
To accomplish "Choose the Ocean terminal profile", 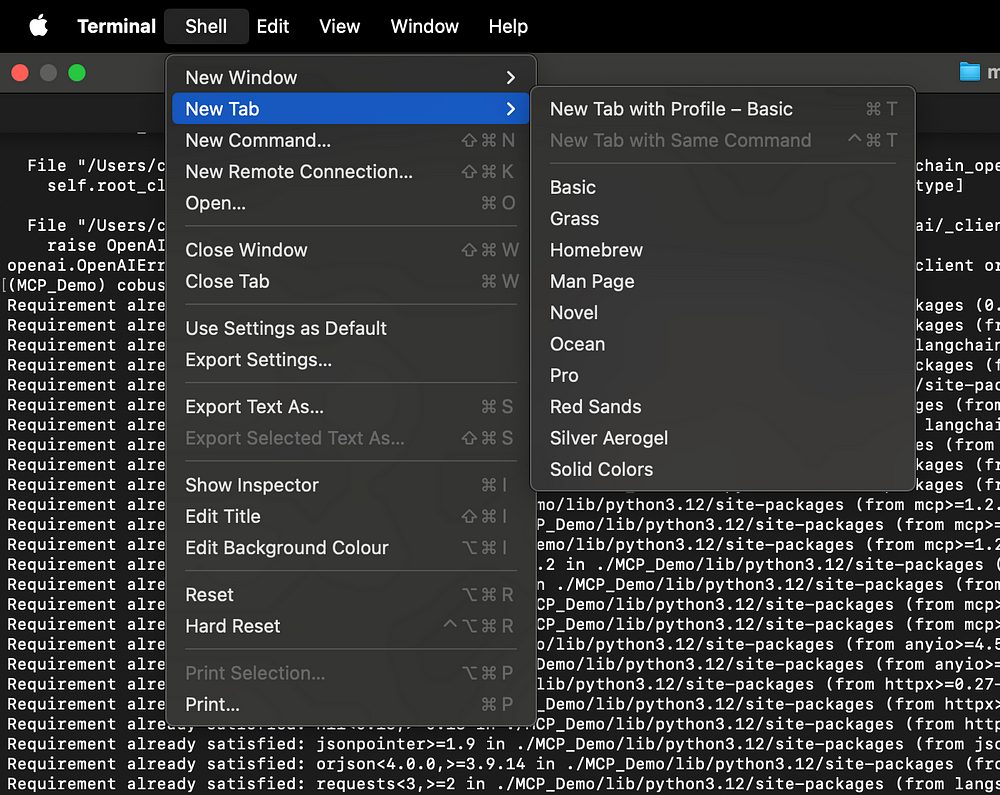I will coord(577,344).
